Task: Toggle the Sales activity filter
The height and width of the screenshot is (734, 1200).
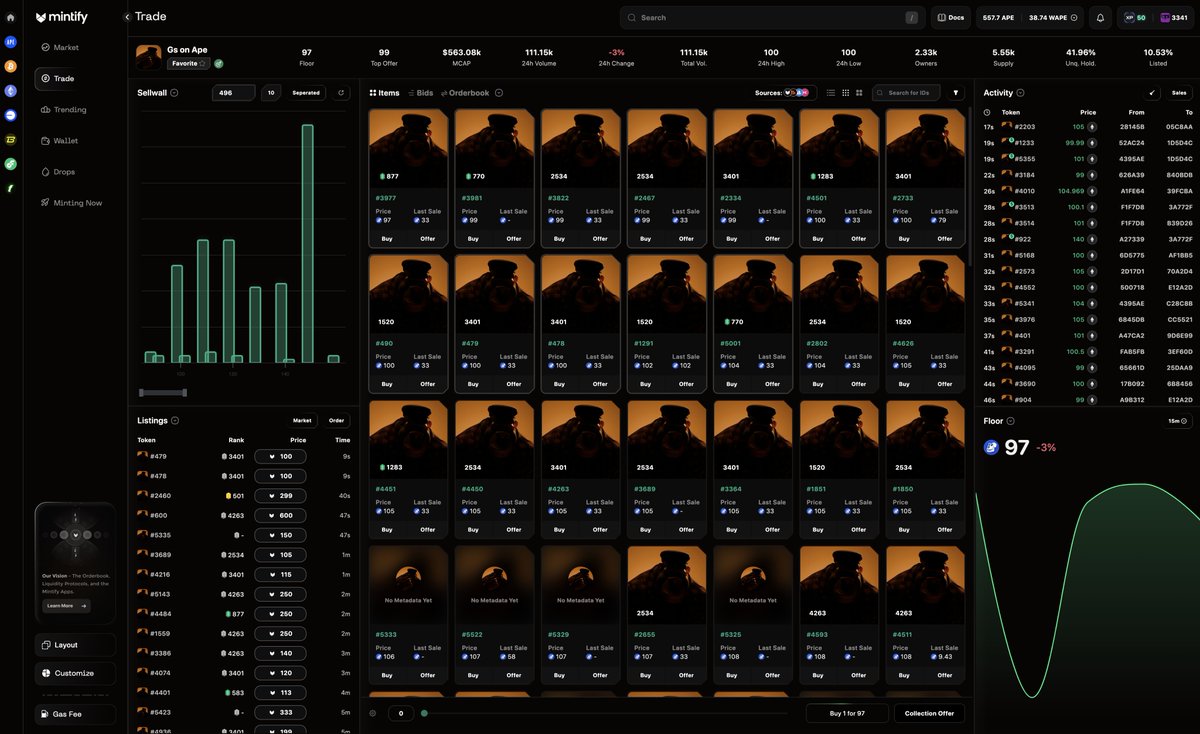Action: 1179,93
